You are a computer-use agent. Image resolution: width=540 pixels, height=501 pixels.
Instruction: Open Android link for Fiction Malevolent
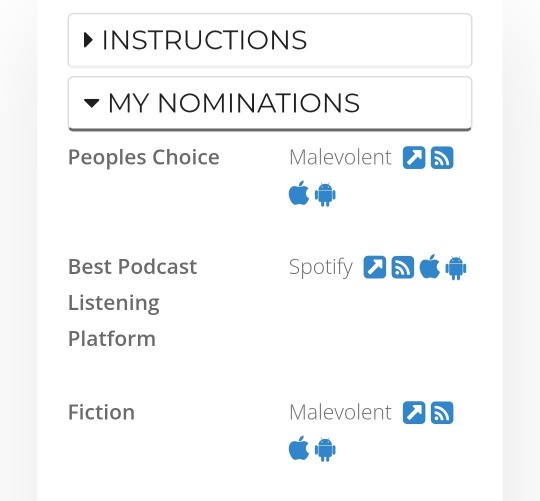tap(325, 449)
